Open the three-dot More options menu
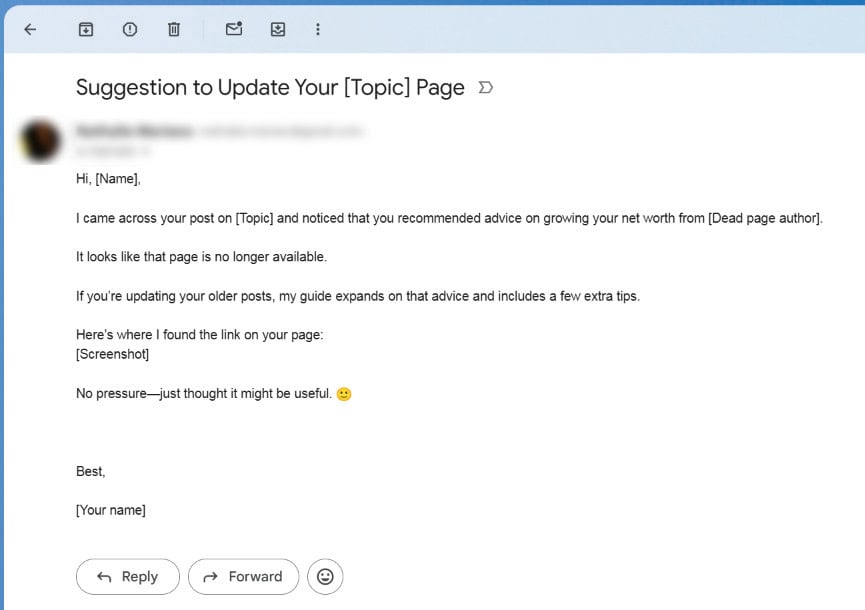865x610 pixels. tap(318, 30)
